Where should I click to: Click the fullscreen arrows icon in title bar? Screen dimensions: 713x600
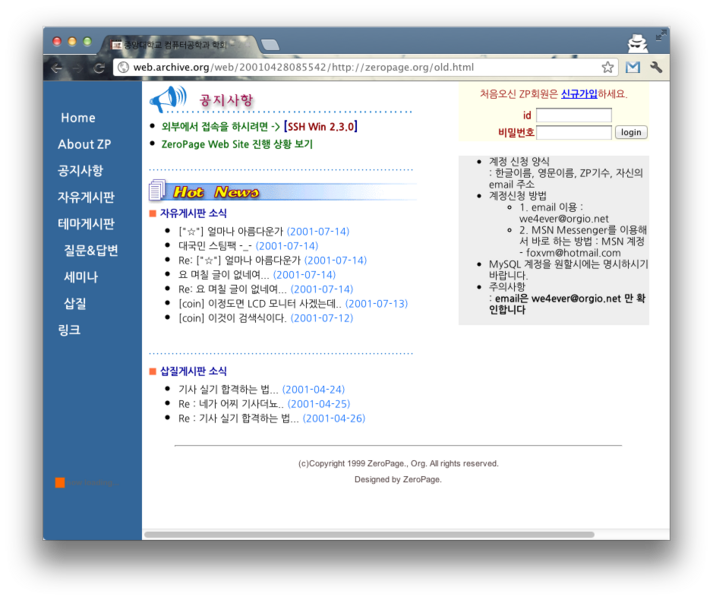point(661,35)
